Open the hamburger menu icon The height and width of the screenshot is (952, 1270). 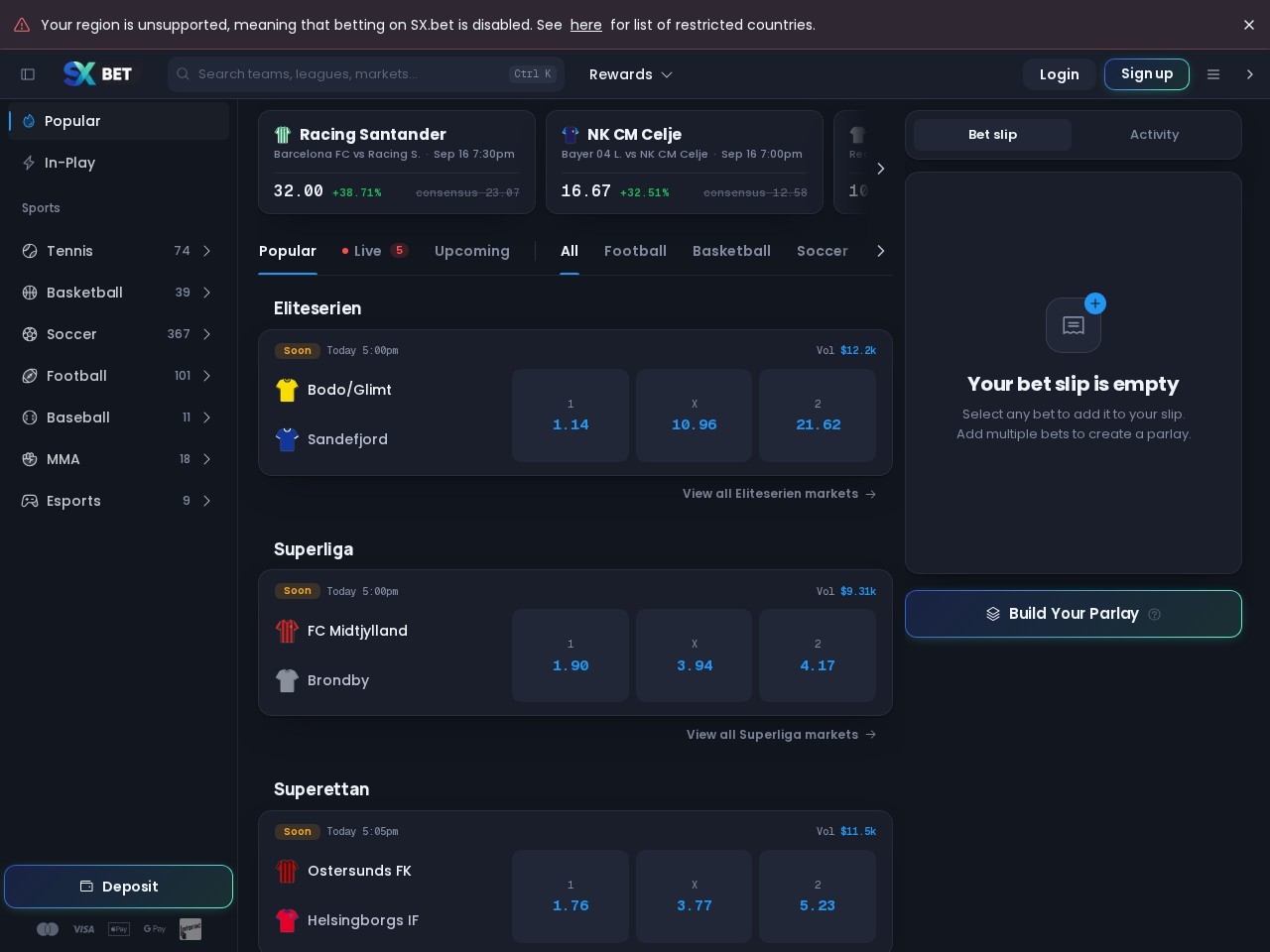[x=1212, y=74]
